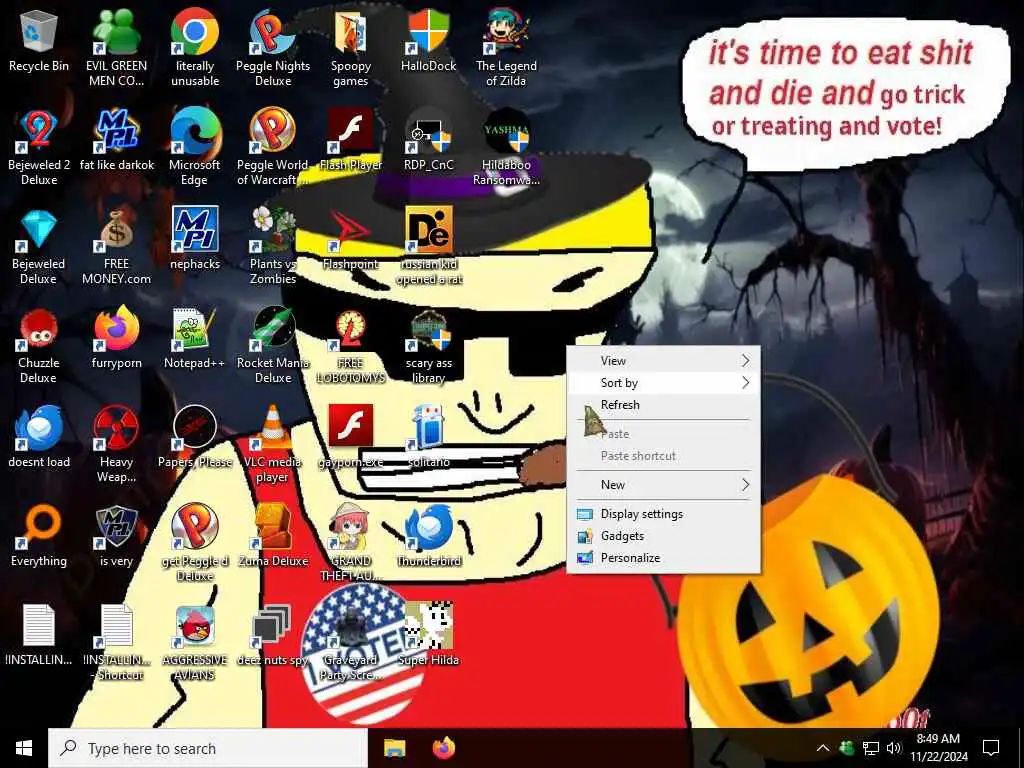1024x768 pixels.
Task: Choose Gadgets in the context menu
Action: click(x=664, y=536)
